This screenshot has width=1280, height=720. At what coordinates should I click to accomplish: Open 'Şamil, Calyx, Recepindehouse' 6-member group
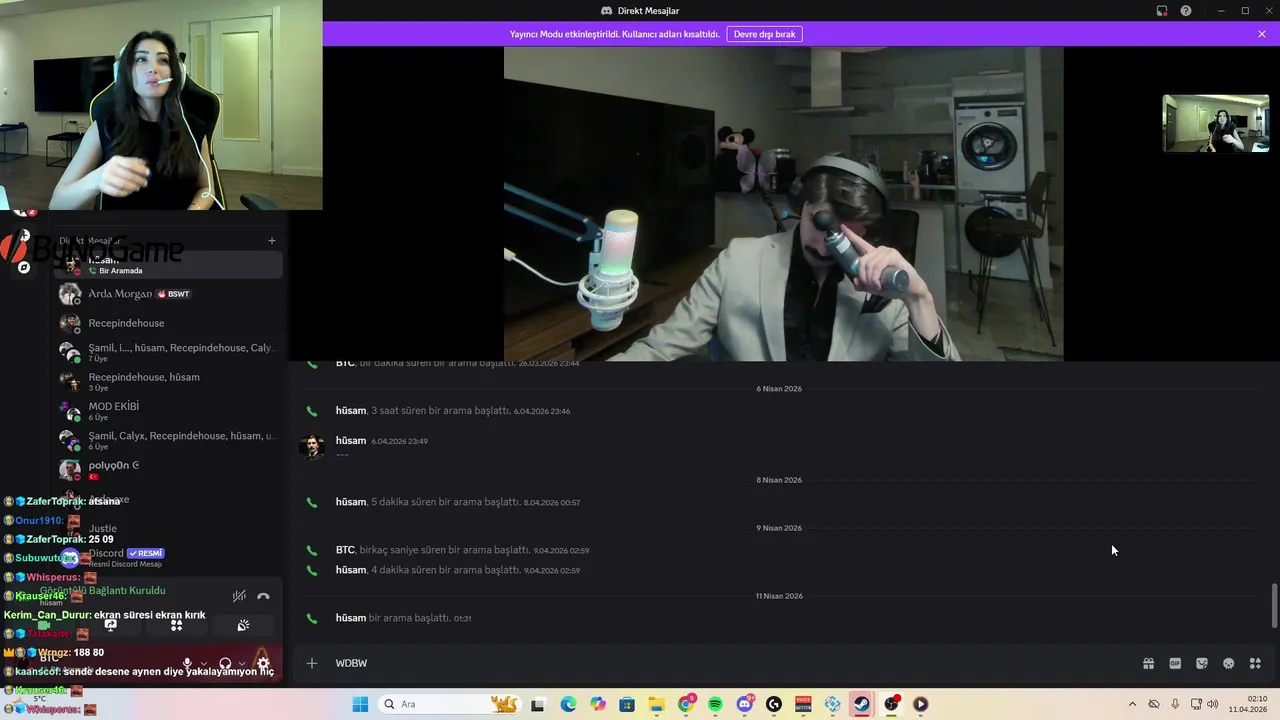(x=168, y=440)
